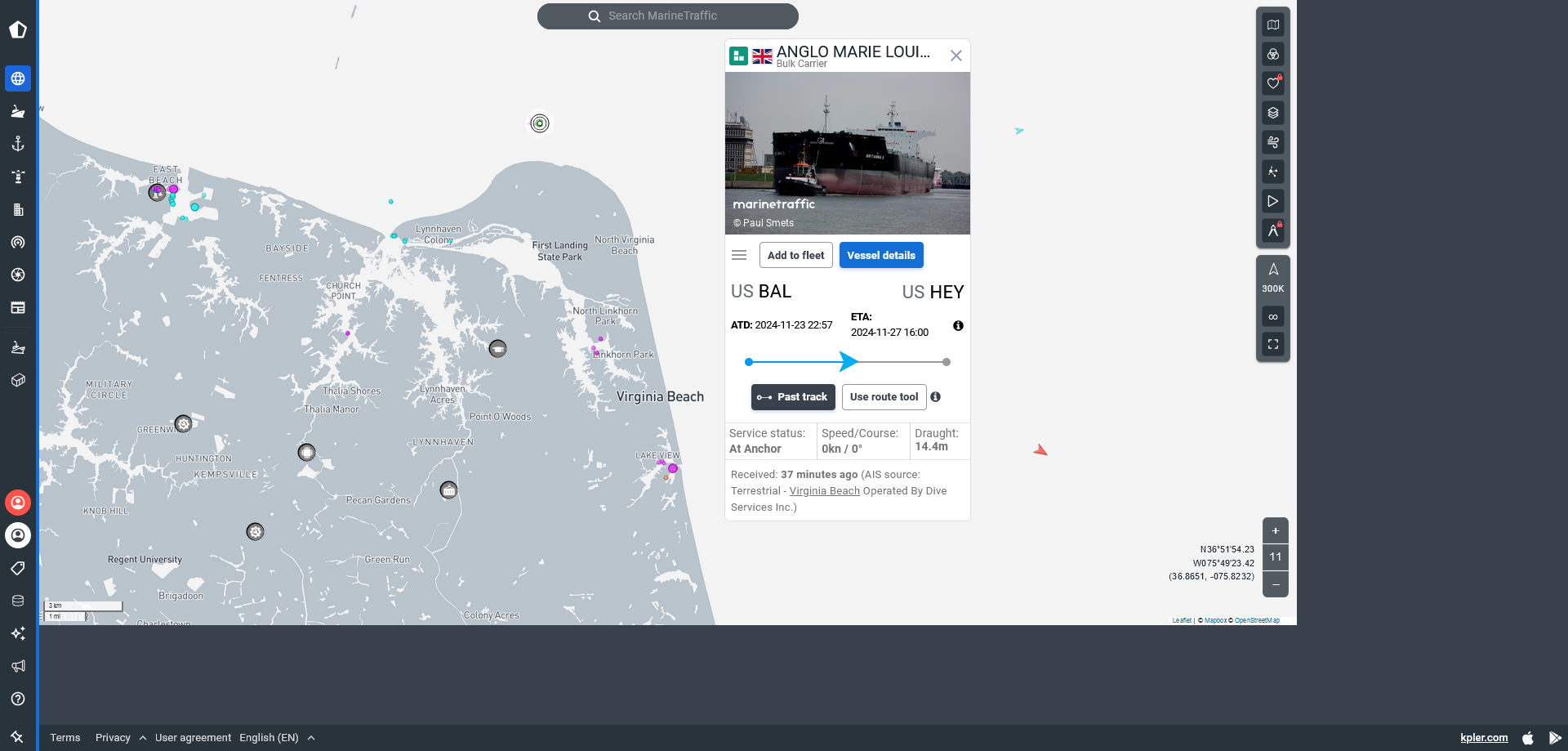The image size is (1568, 751).
Task: Close the ANGLO MARIE LOUISE vessel card
Action: pyautogui.click(x=956, y=56)
